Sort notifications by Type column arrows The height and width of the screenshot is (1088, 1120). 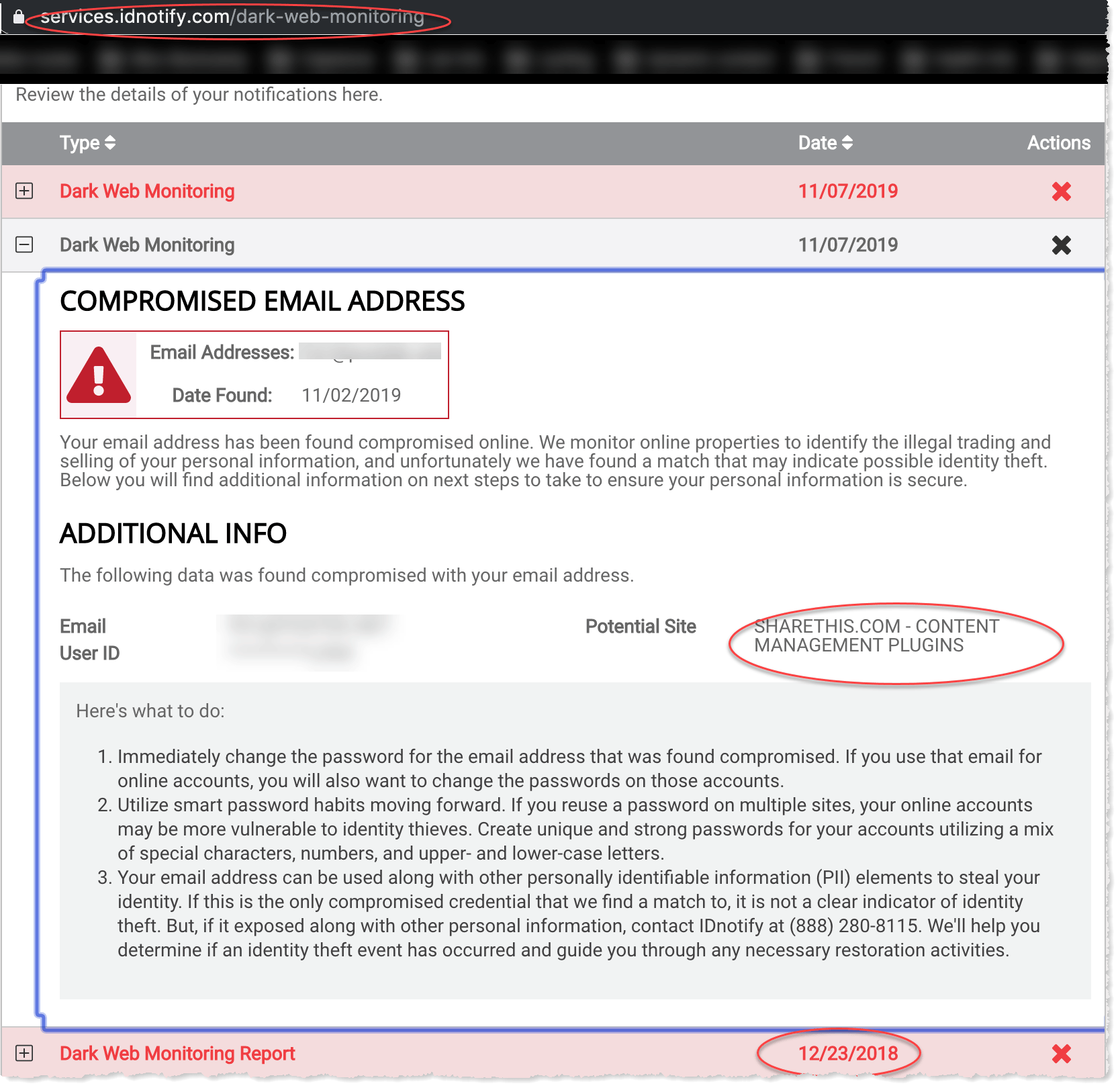click(x=110, y=143)
